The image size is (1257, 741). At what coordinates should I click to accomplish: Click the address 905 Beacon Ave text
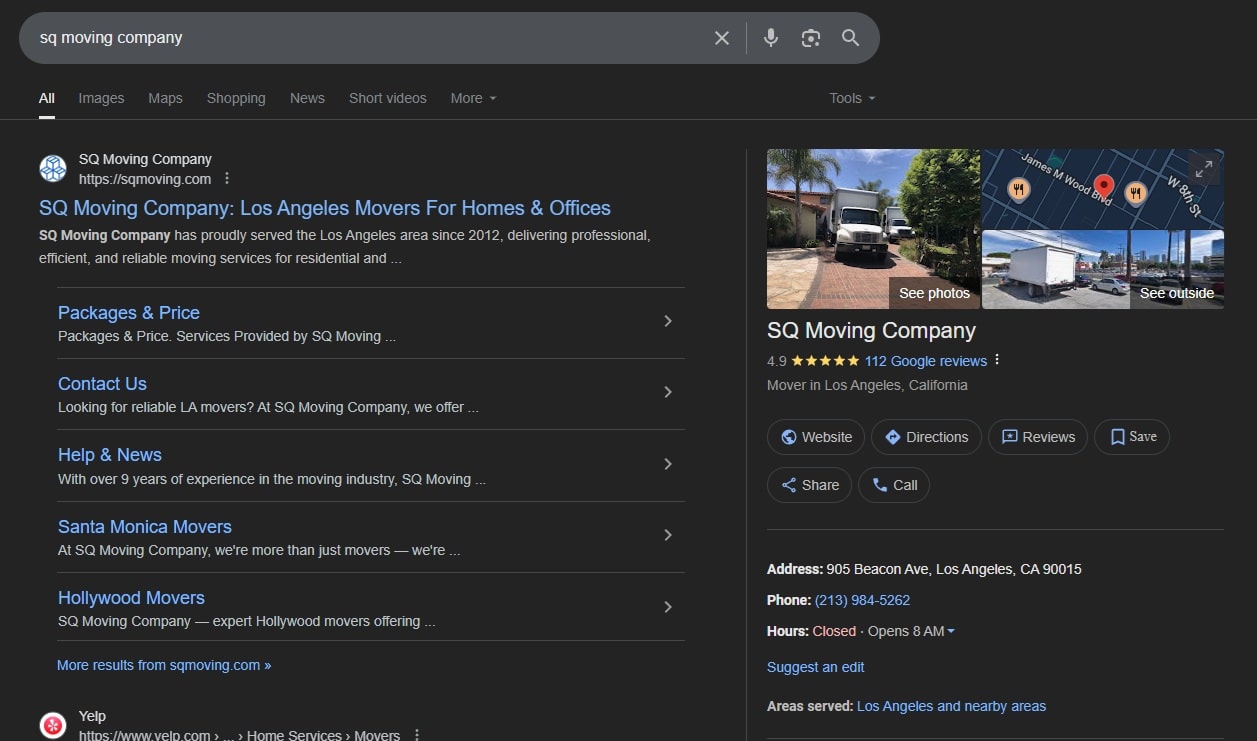954,569
